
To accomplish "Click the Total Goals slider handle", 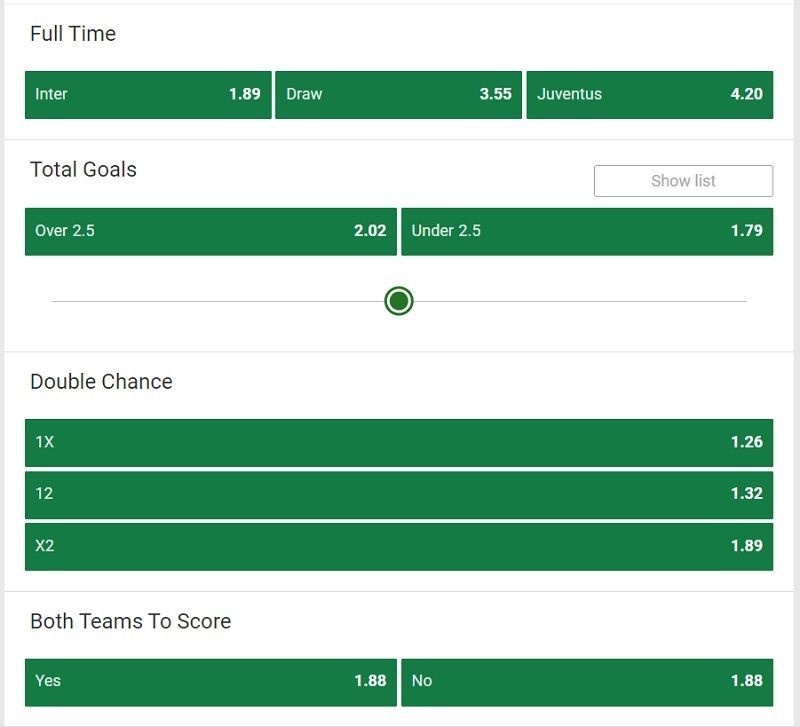I will (398, 301).
